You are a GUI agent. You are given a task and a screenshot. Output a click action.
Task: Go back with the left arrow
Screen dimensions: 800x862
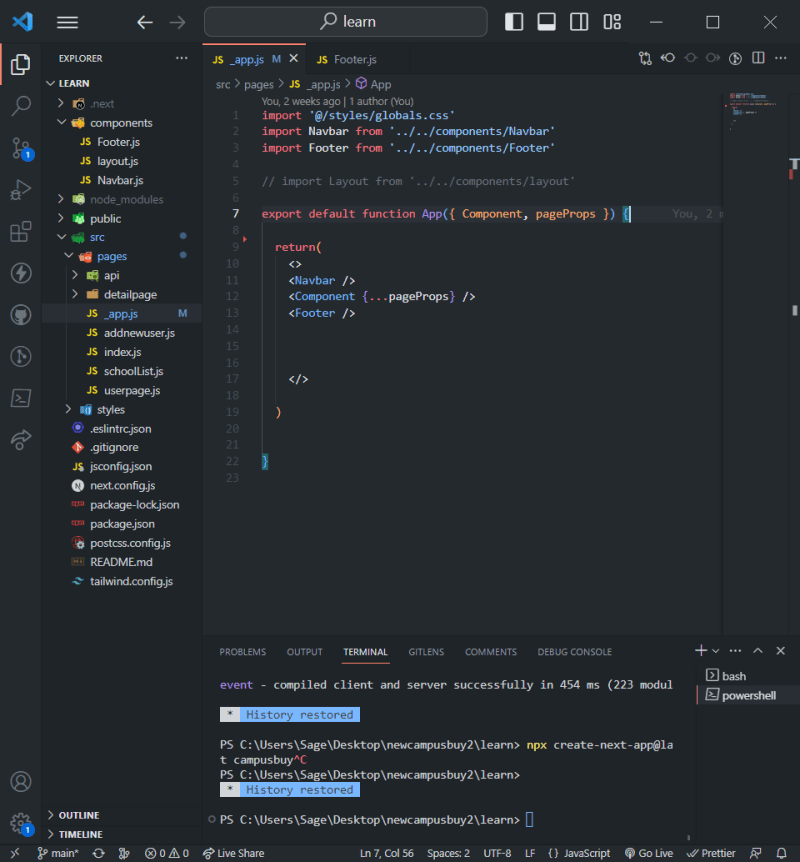[x=145, y=23]
